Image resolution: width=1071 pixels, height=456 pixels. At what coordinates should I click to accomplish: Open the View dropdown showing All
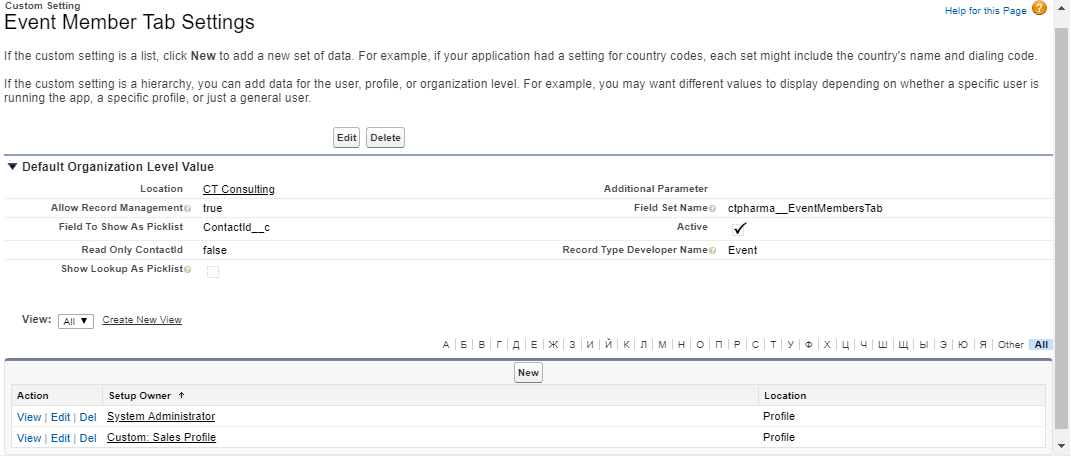[76, 321]
